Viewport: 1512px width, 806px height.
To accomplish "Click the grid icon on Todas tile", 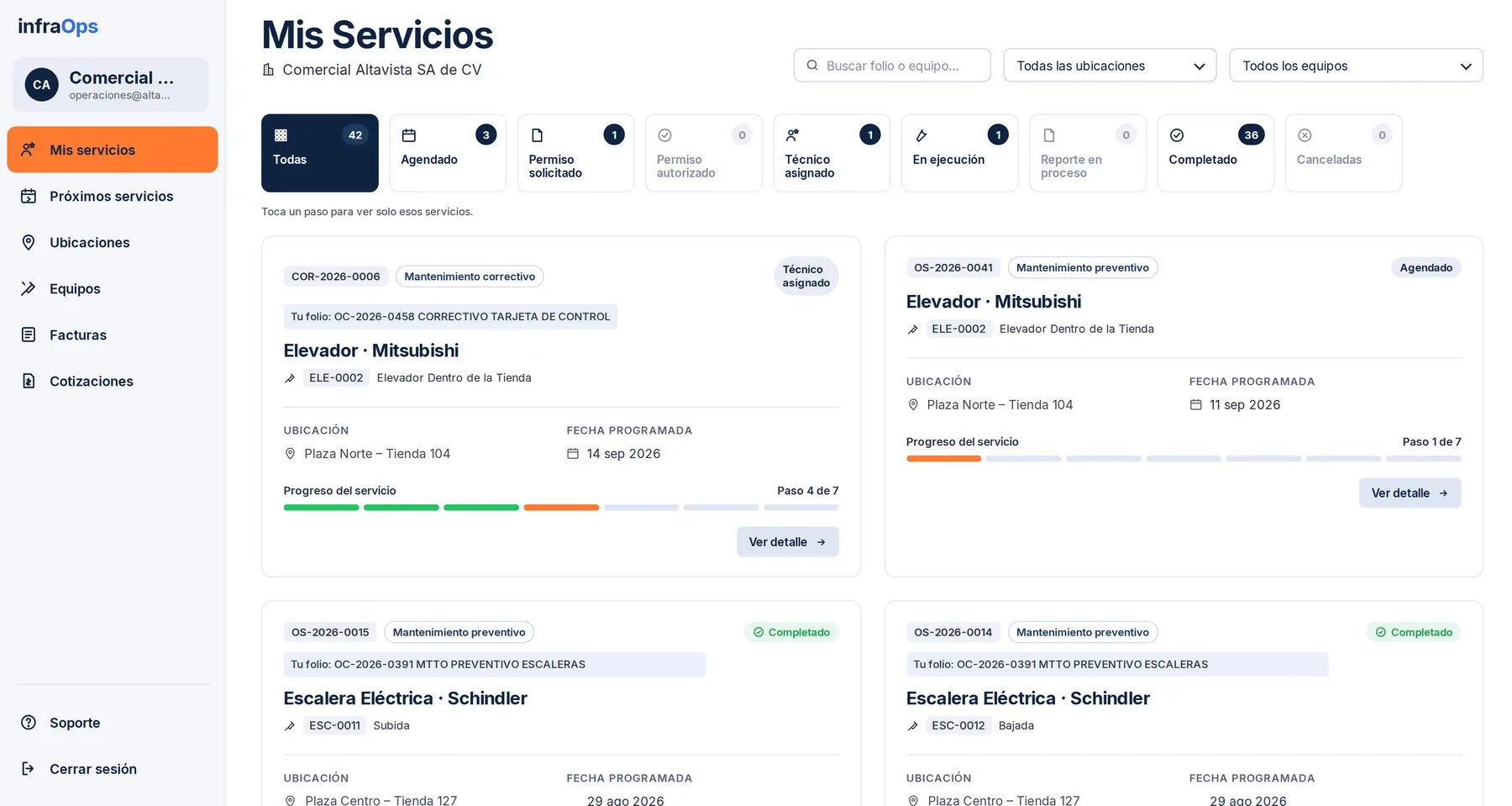I will (281, 135).
